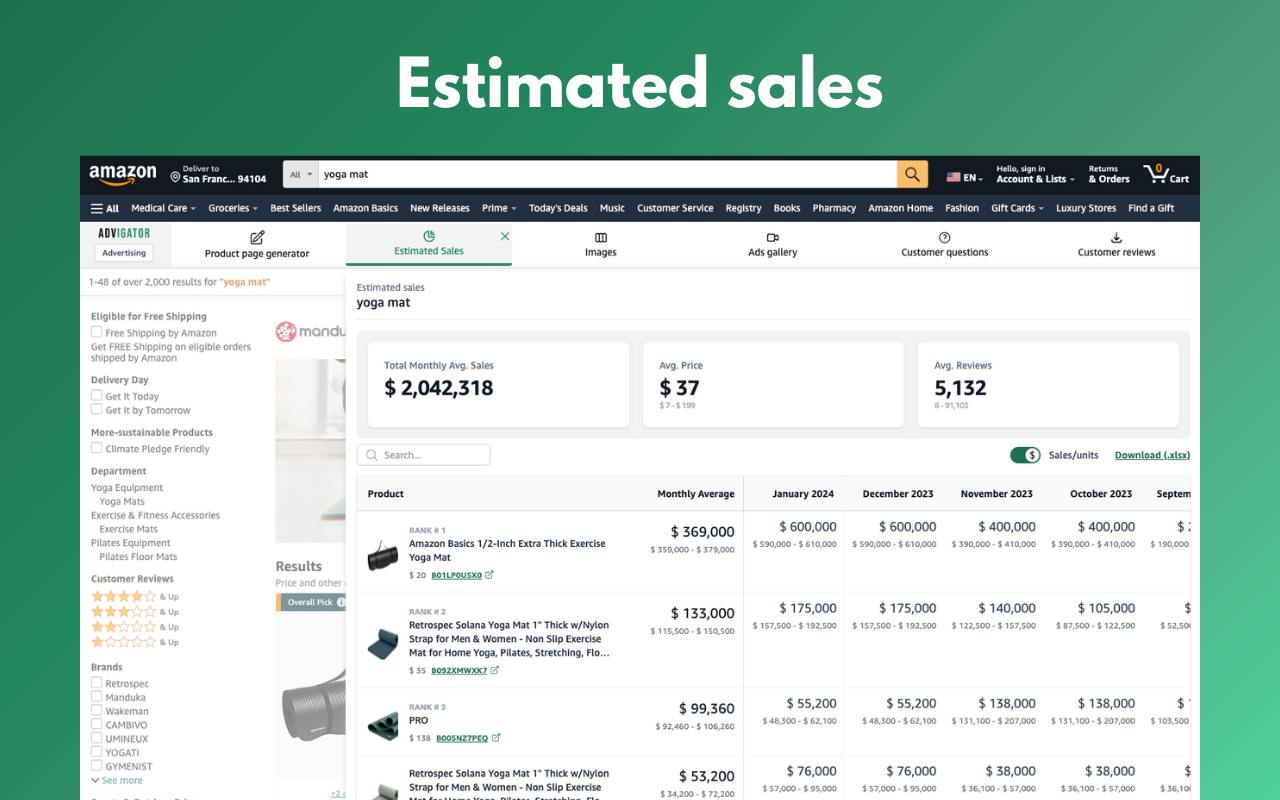The image size is (1280, 800).
Task: Check the GYMENIST brand filter
Action: click(x=97, y=766)
